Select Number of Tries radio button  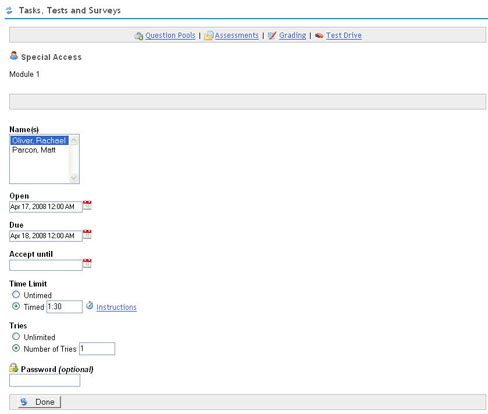pos(16,348)
